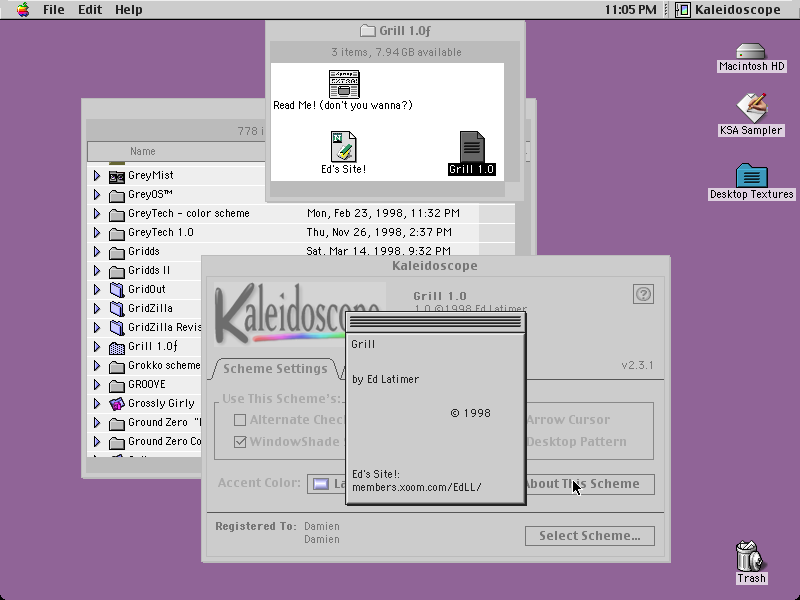Select the Ed's Site! link icon
Image resolution: width=800 pixels, height=600 pixels.
tap(343, 146)
